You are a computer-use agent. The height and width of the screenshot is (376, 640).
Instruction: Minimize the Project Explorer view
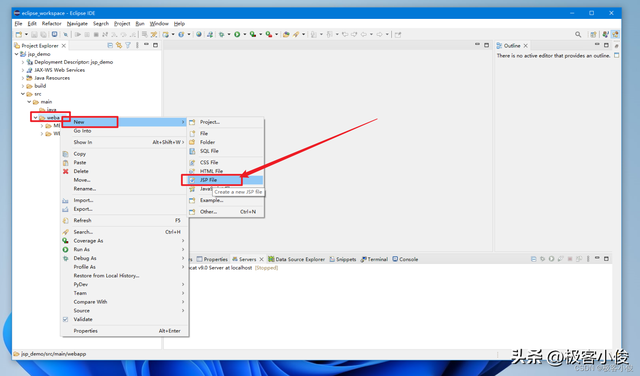(x=146, y=44)
